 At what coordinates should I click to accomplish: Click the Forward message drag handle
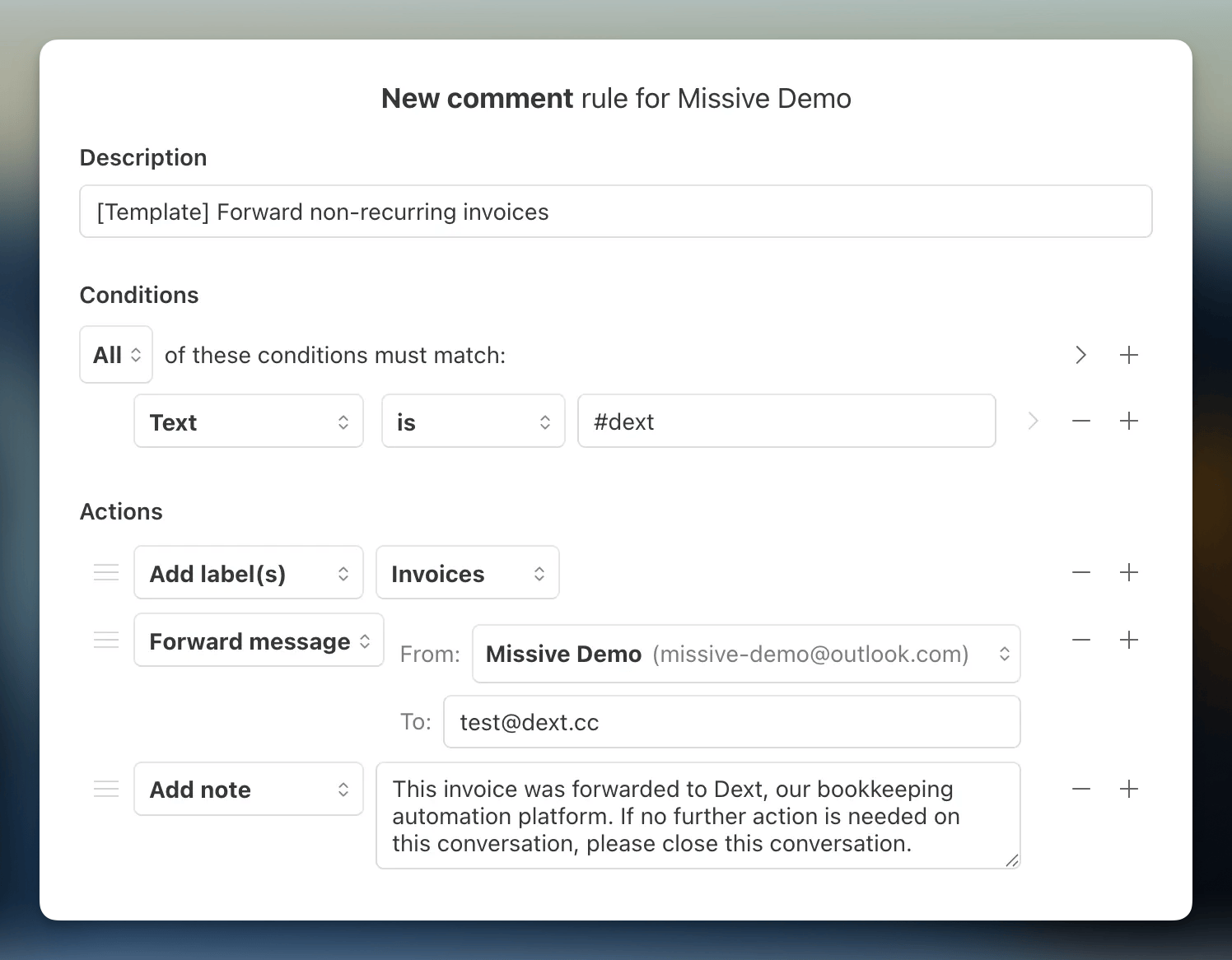(x=106, y=641)
